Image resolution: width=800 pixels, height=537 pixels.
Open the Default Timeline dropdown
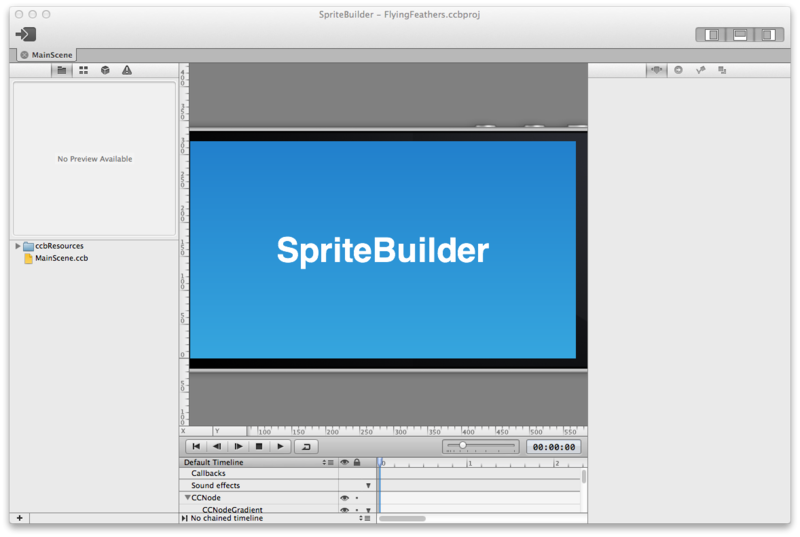[328, 463]
